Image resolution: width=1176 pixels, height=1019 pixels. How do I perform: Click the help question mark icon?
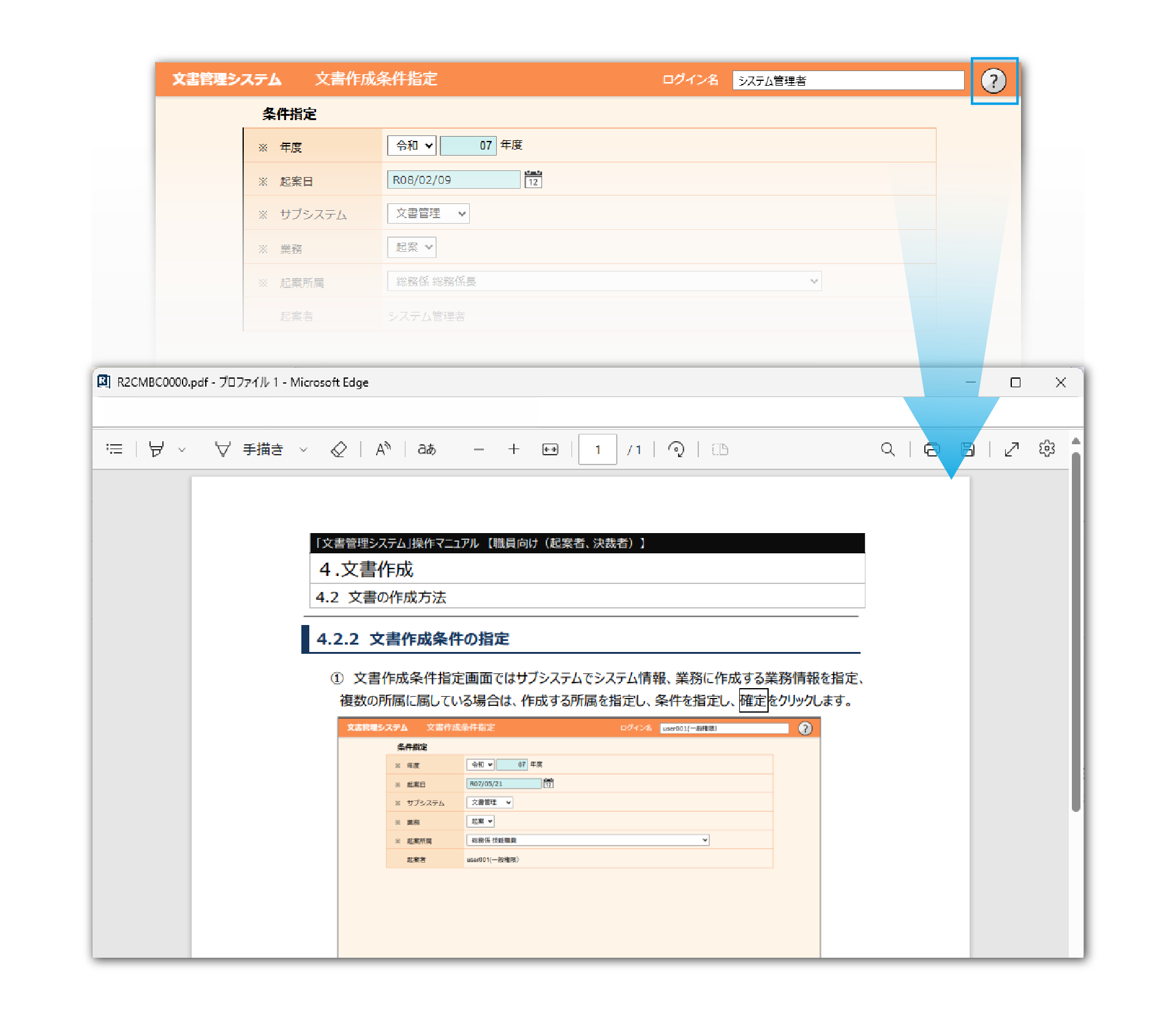[x=993, y=81]
